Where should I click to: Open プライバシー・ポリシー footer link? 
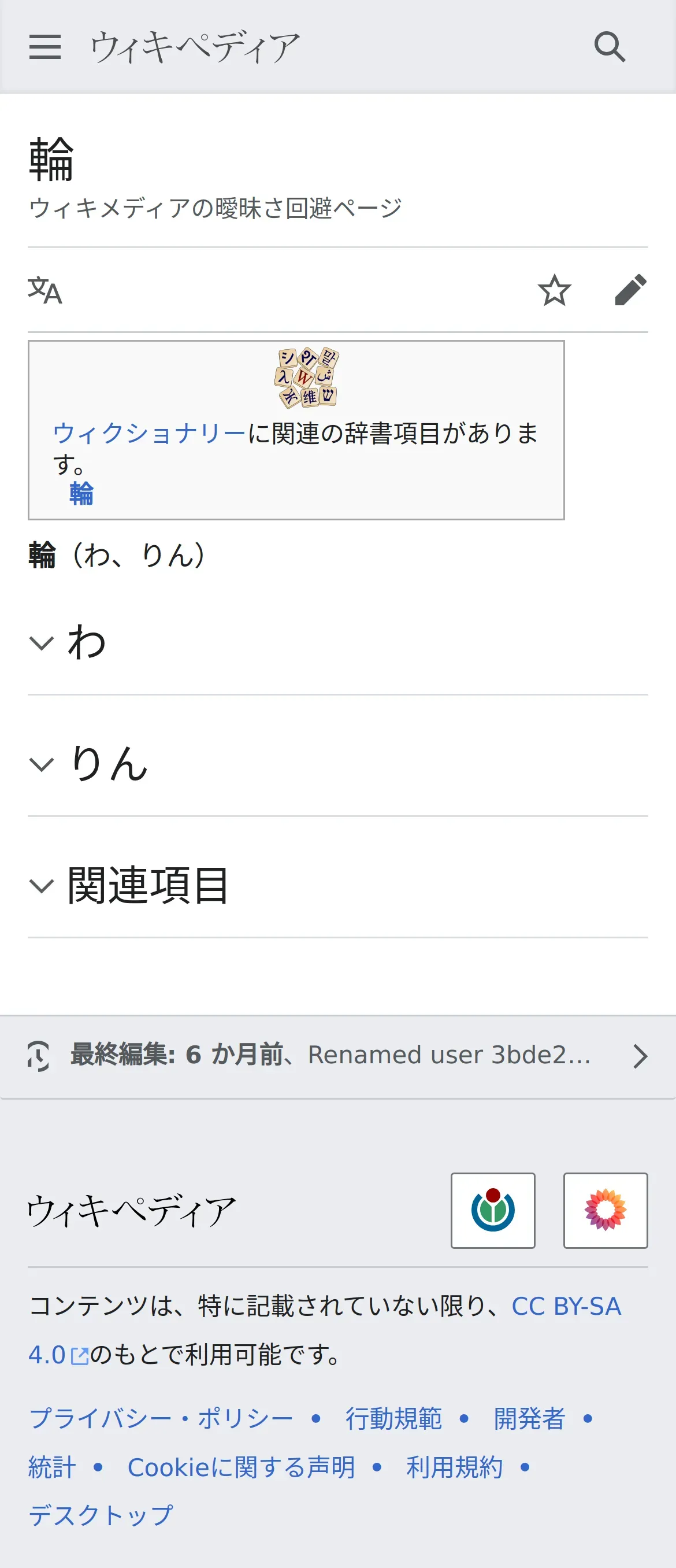coord(161,1418)
